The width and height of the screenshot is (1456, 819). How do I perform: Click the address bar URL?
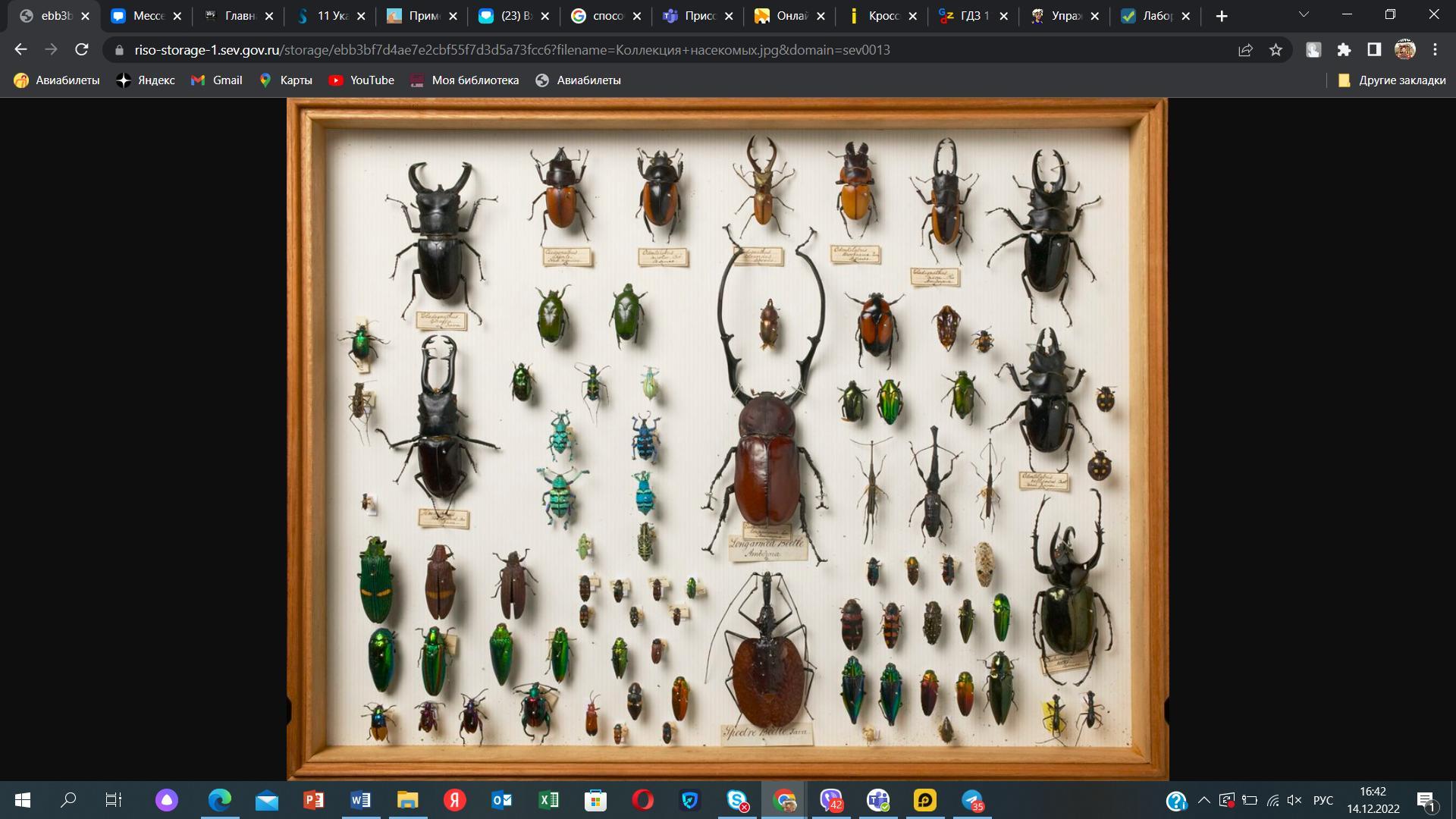pyautogui.click(x=512, y=50)
